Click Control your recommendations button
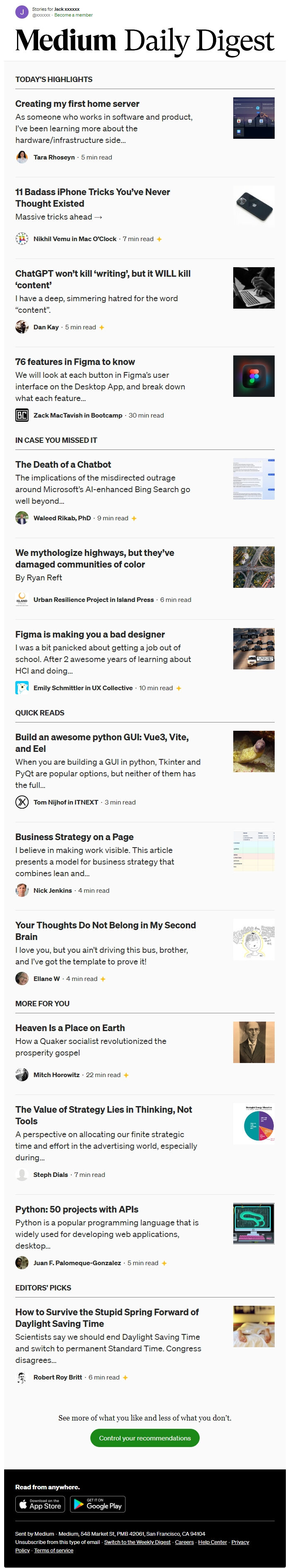This screenshot has width=290, height=1568. 145,1438
